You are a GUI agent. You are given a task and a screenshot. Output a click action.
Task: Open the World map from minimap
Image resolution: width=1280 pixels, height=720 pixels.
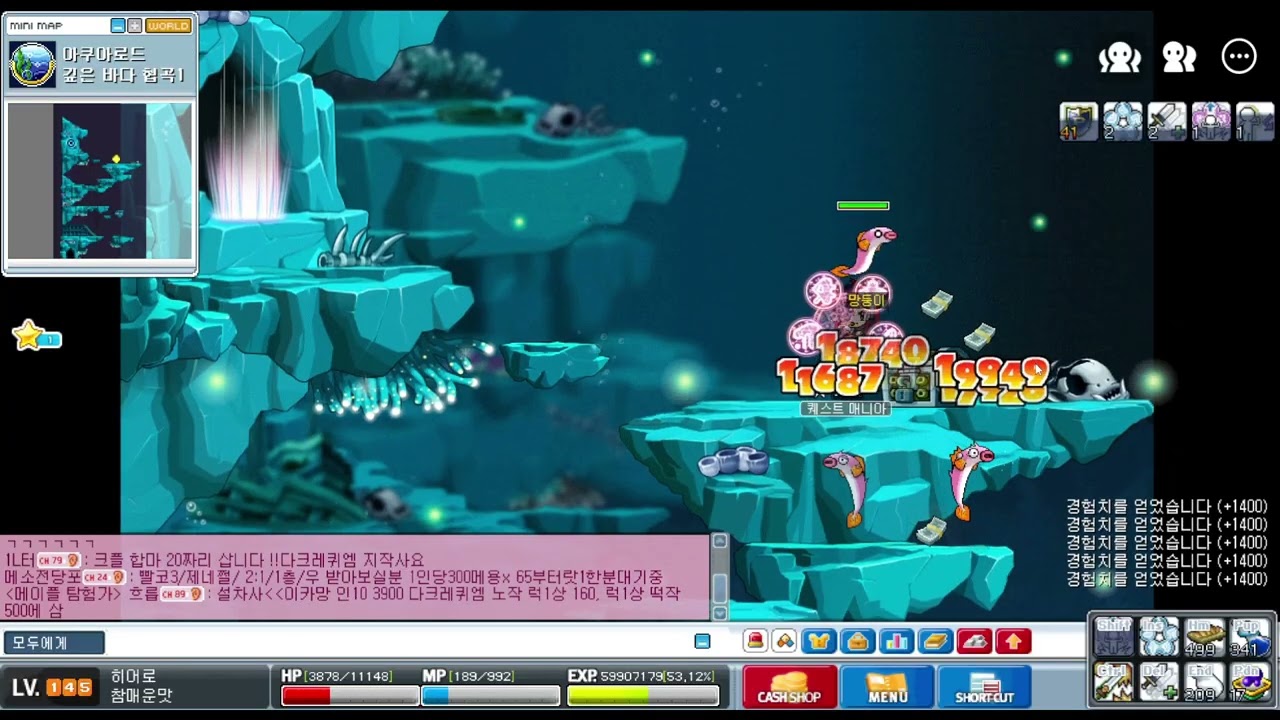point(167,26)
